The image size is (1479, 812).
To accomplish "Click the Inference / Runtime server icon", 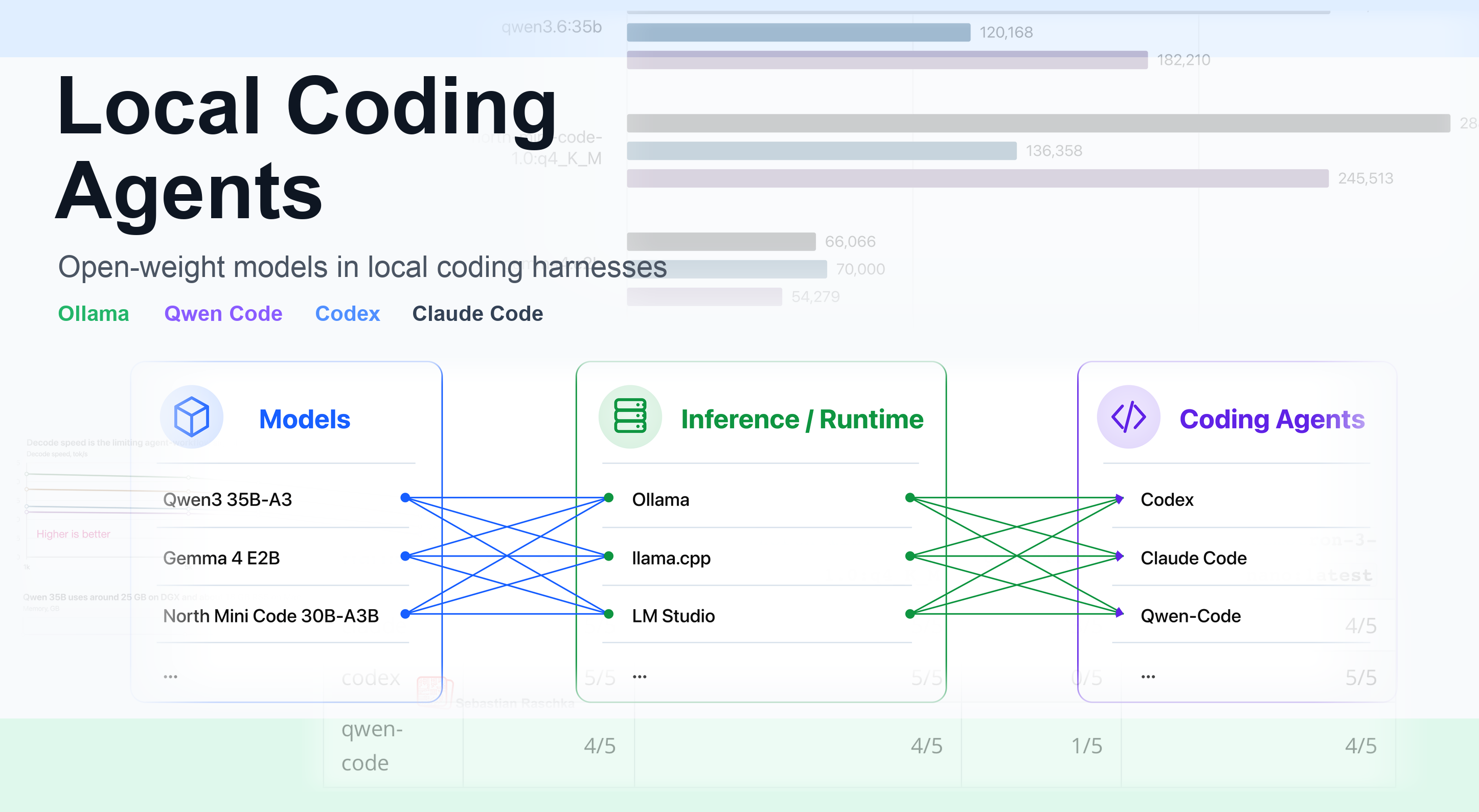I will (x=630, y=416).
